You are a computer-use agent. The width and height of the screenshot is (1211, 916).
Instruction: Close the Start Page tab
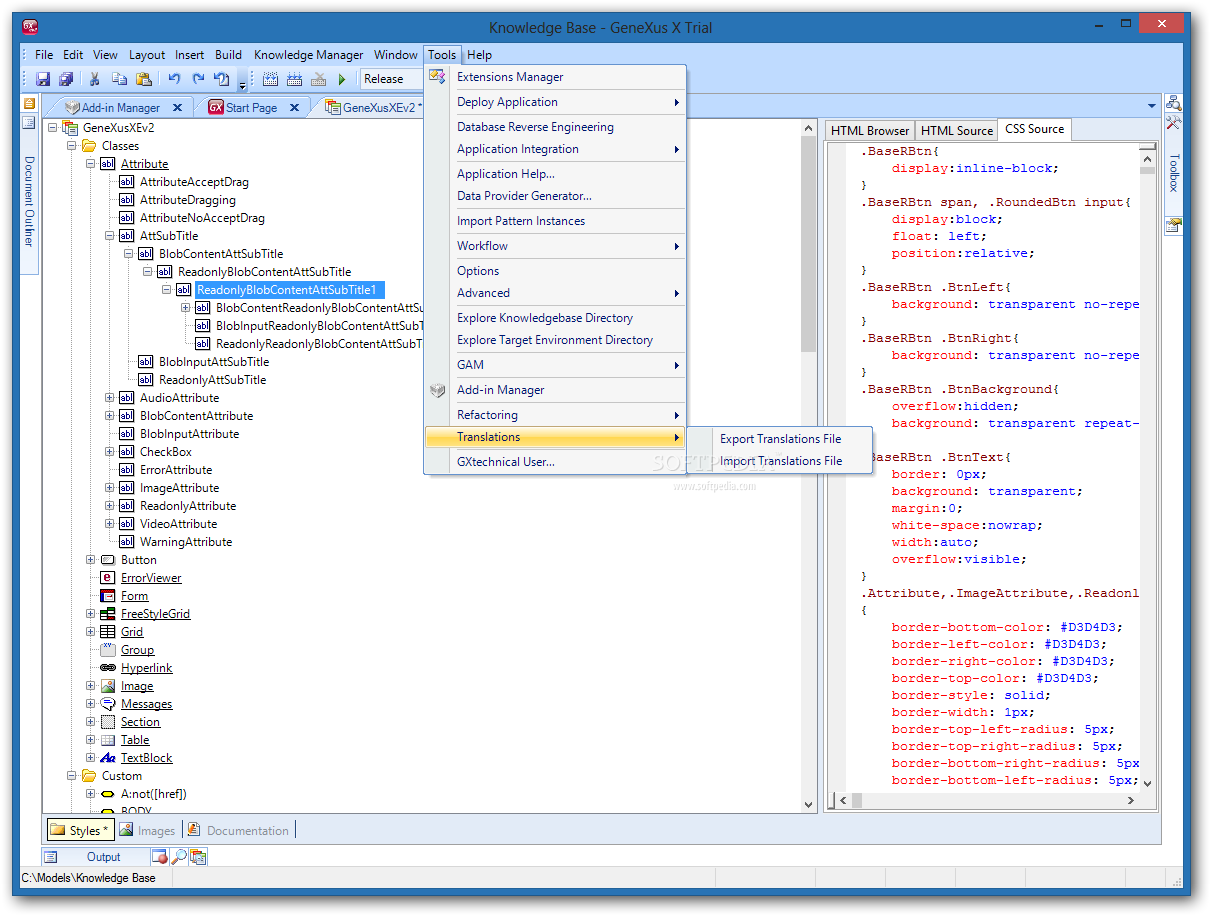[295, 108]
